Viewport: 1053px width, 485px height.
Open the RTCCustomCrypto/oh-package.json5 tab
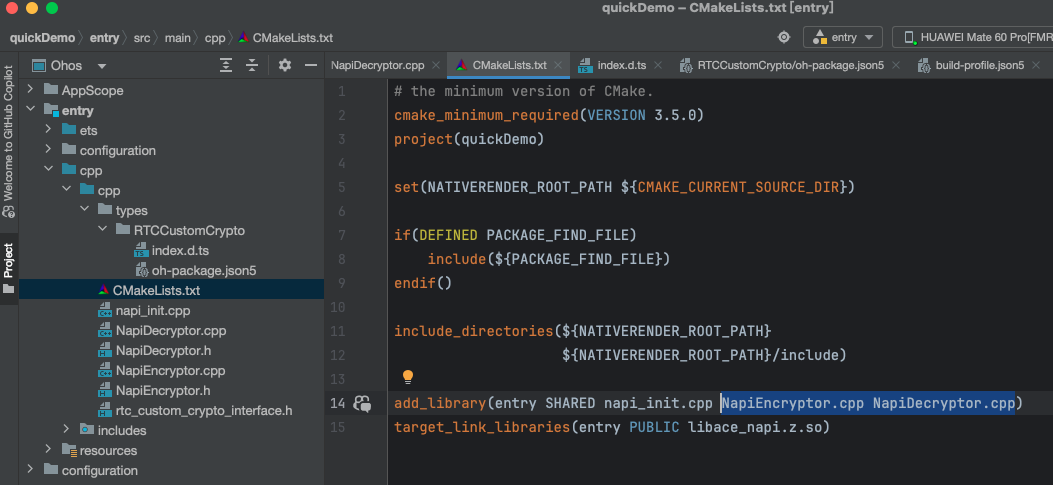point(790,65)
